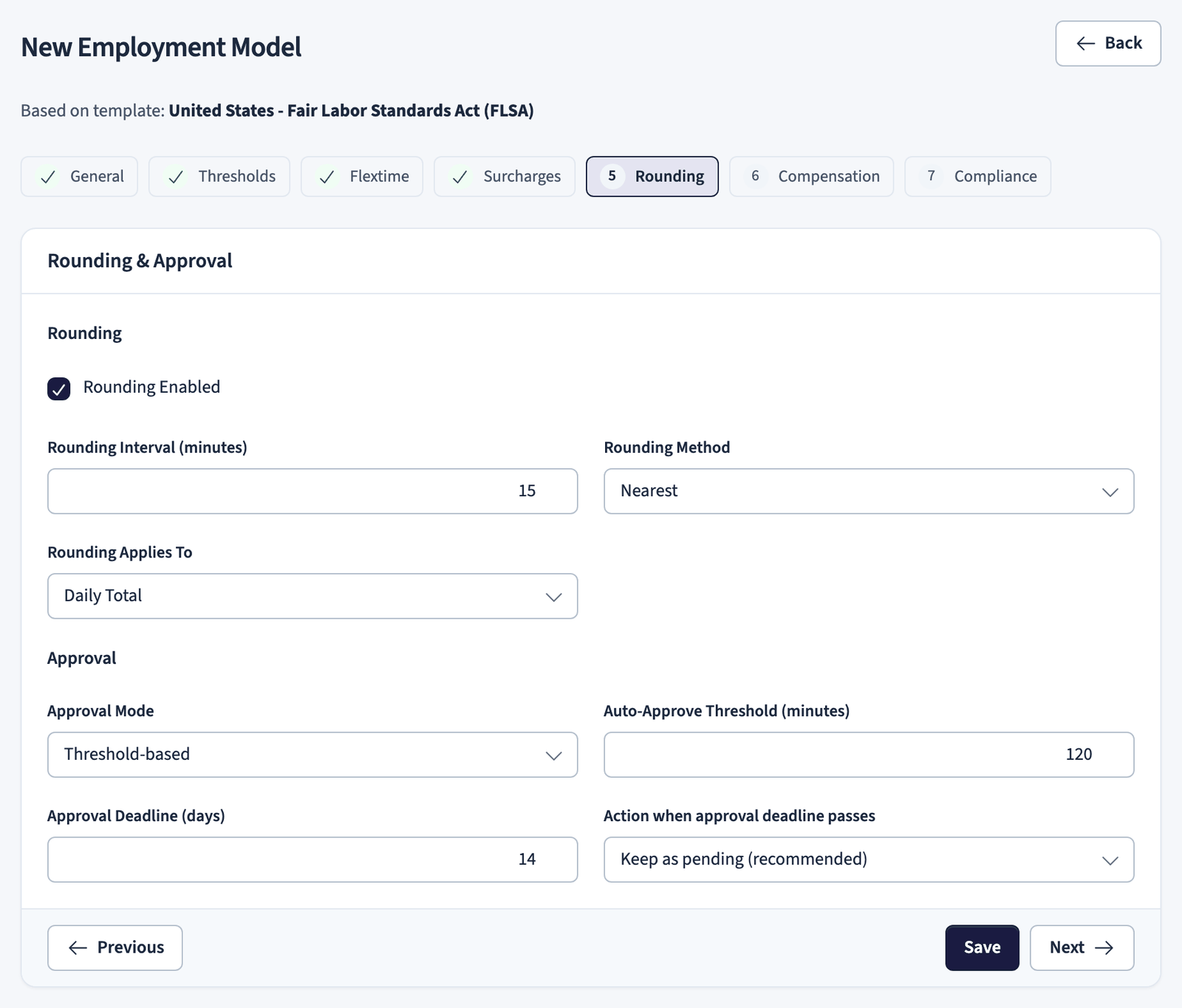
Task: Save the employment model
Action: (982, 948)
